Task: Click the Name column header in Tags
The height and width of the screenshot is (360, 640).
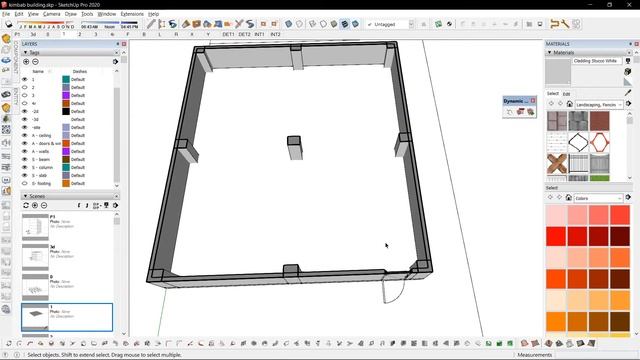Action: click(38, 71)
